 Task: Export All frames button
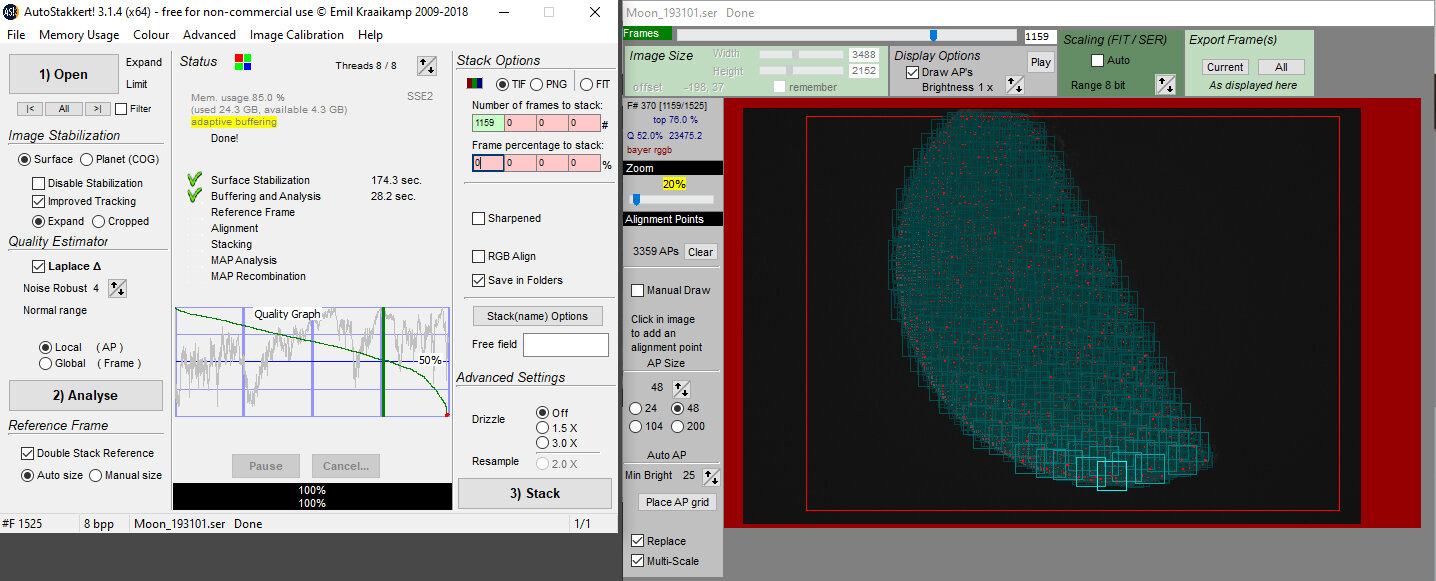point(1281,67)
